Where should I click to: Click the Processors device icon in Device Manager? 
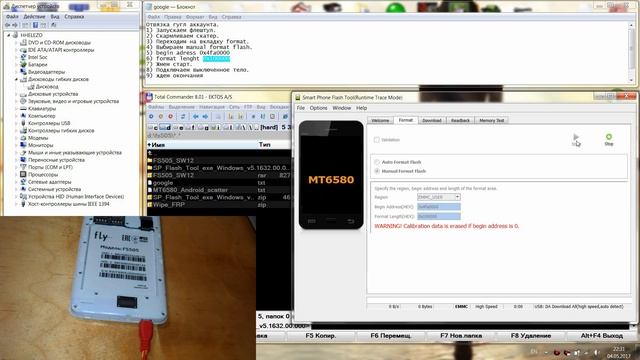(23, 174)
